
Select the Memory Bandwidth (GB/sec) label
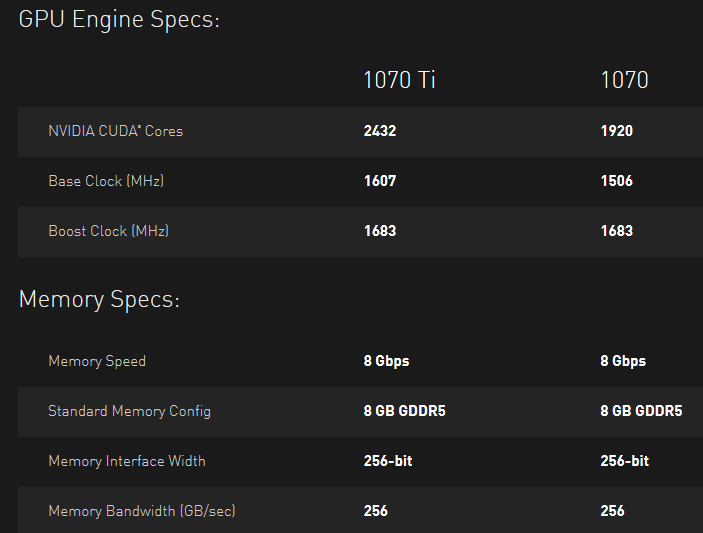(x=142, y=511)
